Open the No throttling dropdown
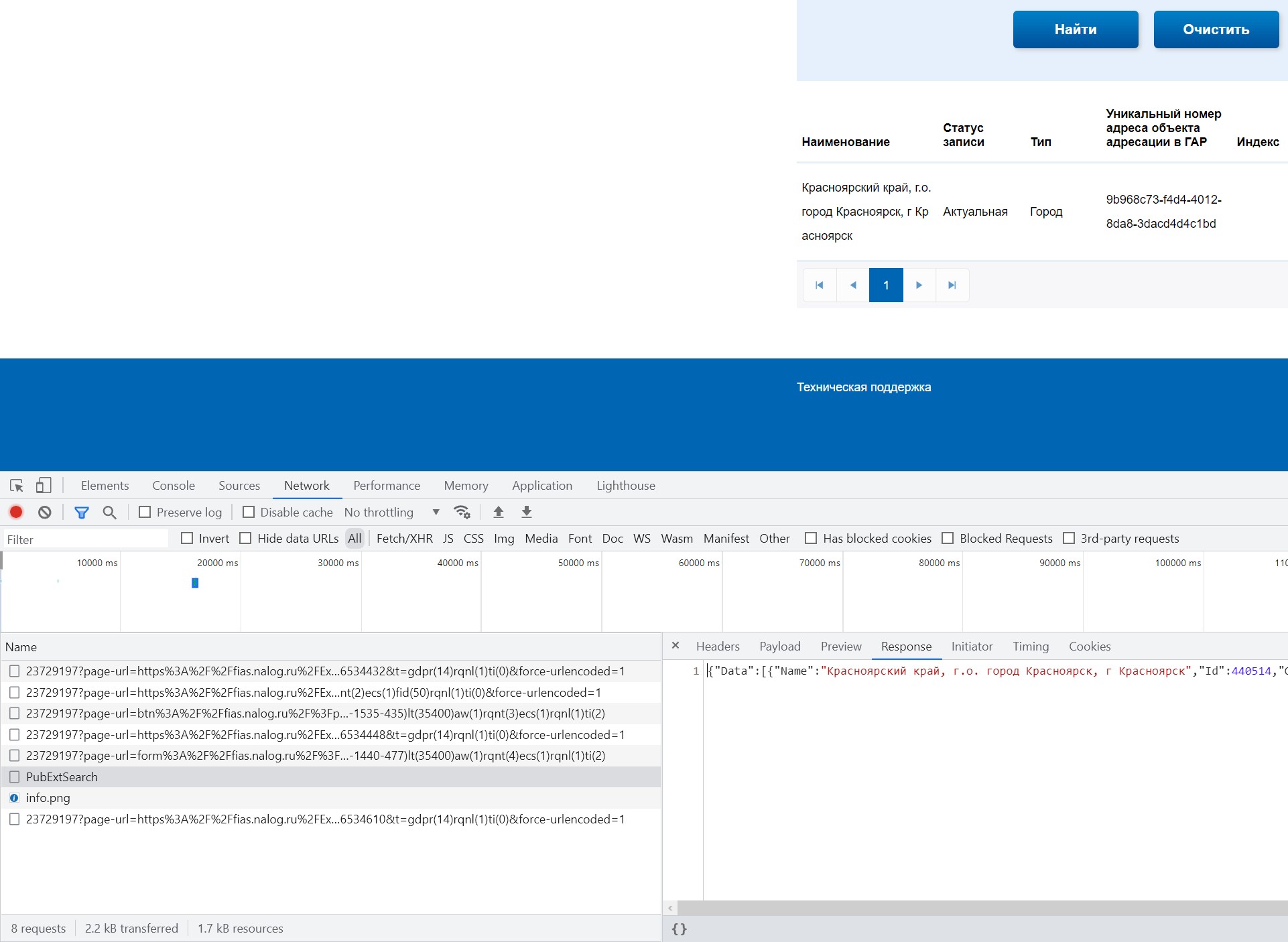Image resolution: width=1288 pixels, height=942 pixels. click(391, 513)
